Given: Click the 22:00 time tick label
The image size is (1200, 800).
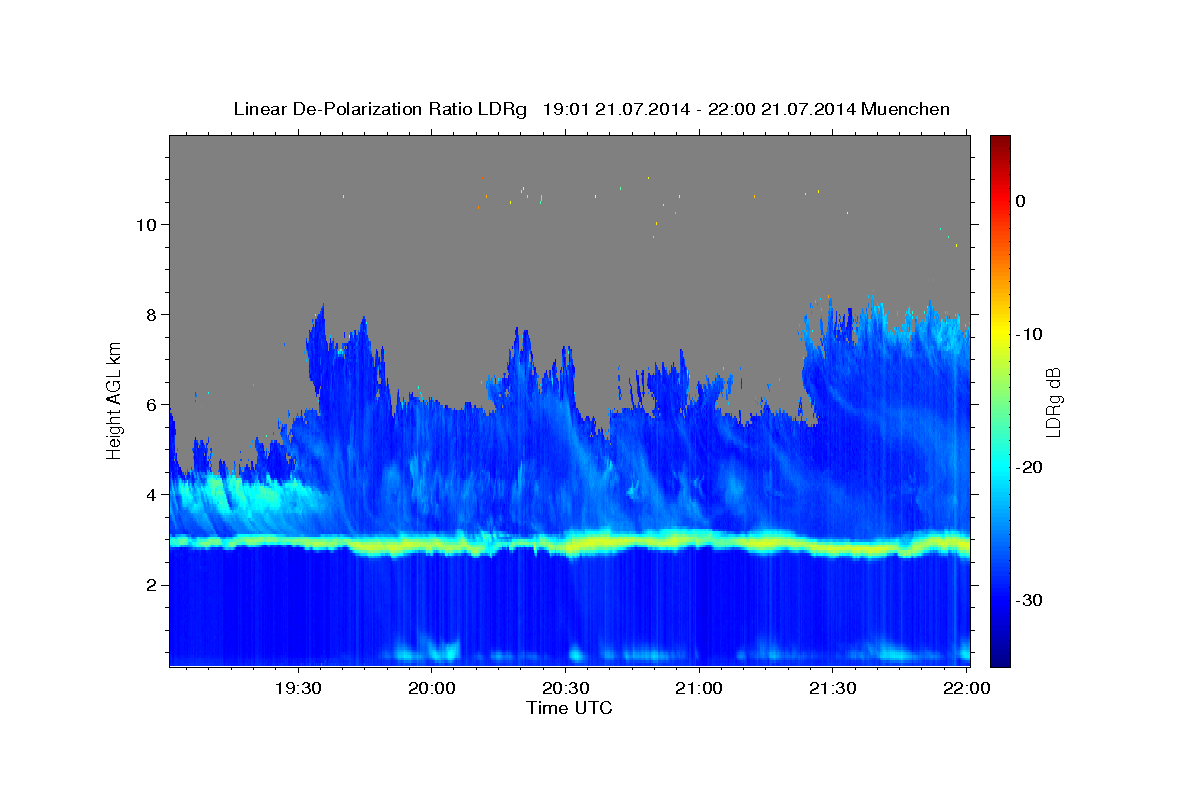Looking at the screenshot, I should (x=965, y=688).
